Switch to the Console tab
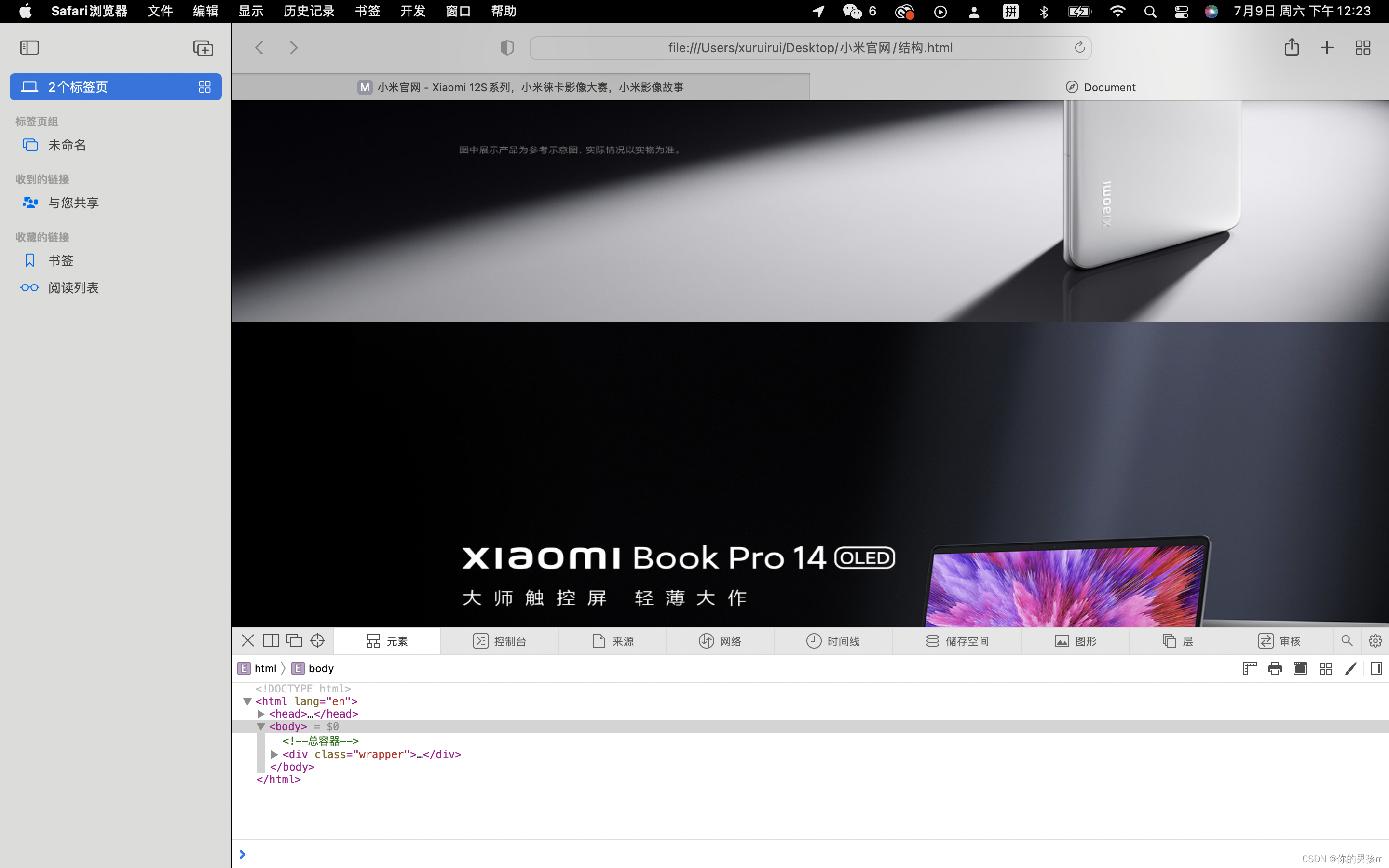Image resolution: width=1389 pixels, height=868 pixels. (x=499, y=641)
